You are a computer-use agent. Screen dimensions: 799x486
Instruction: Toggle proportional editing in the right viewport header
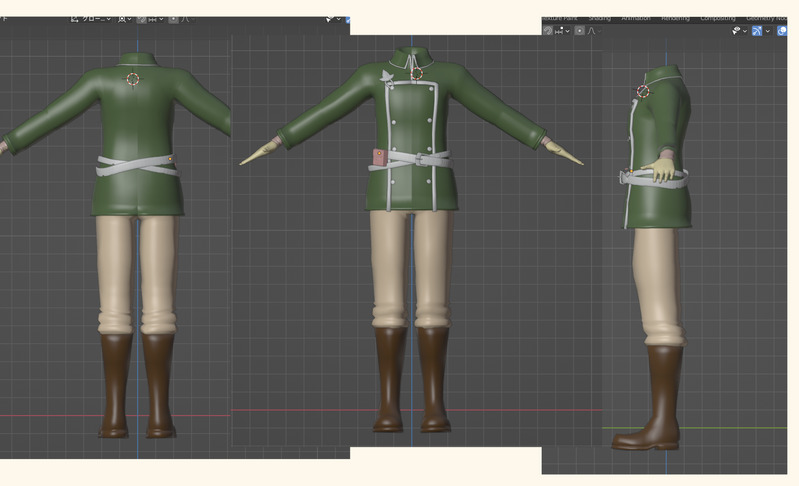point(579,31)
